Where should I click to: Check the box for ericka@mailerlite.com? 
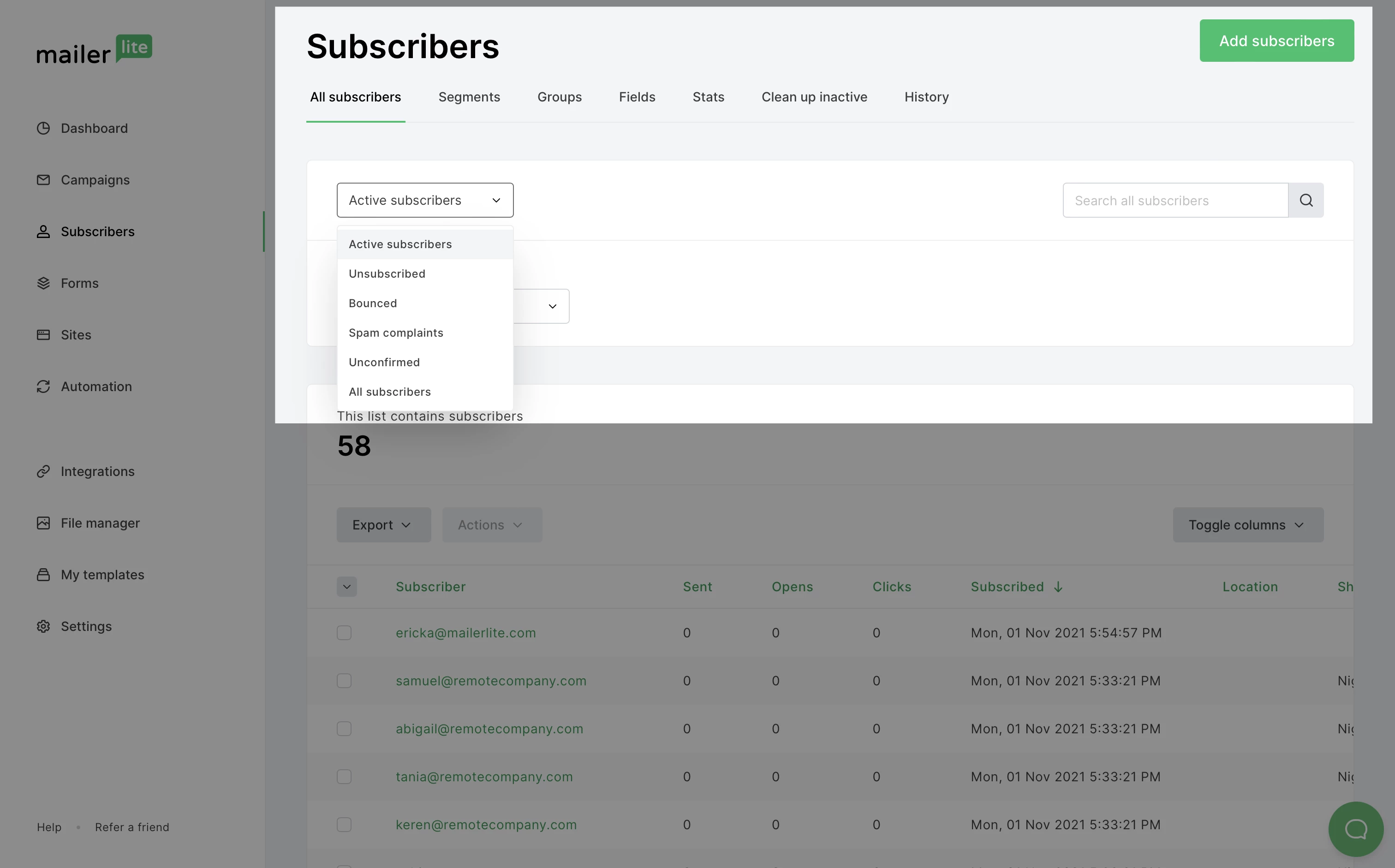coord(344,633)
